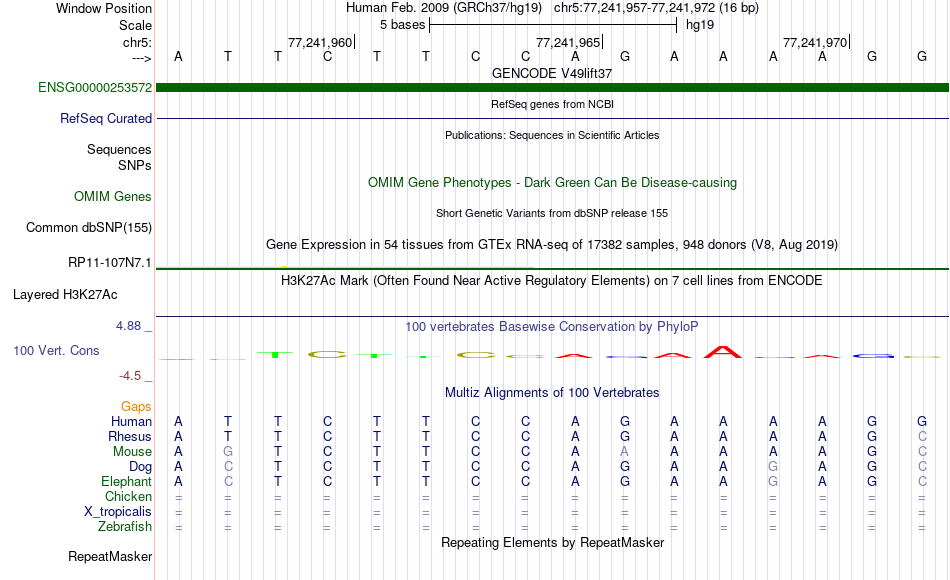Select the Chicken species label
Viewport: 950px width, 580px height.
point(128,496)
